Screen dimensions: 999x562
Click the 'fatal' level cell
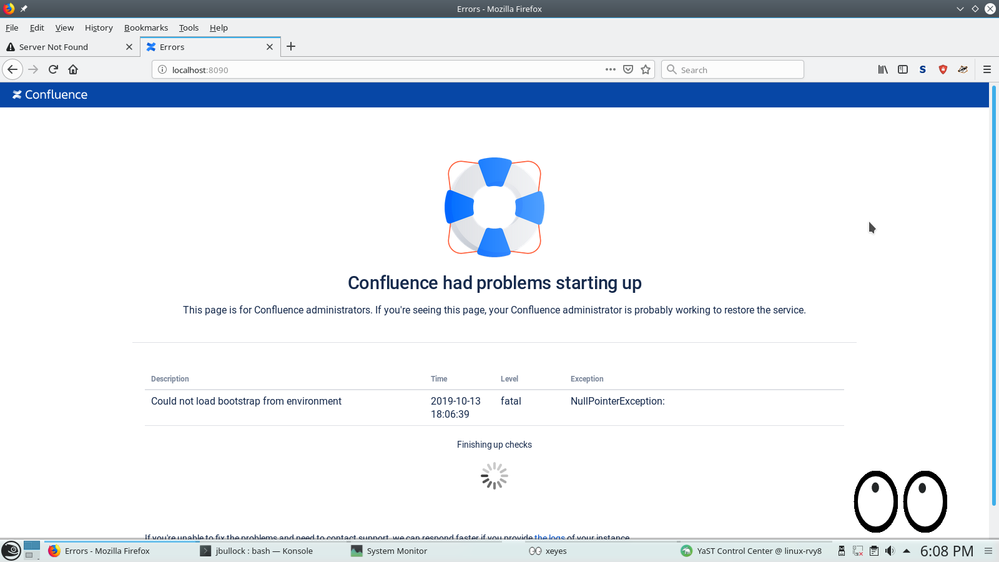[511, 401]
